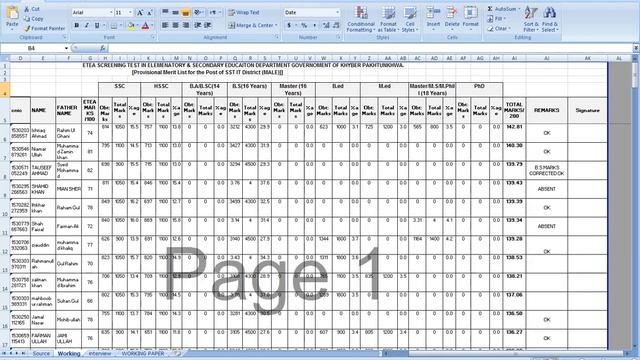This screenshot has height=360, width=640.
Task: Open the Clear menu in Editing
Action: (x=499, y=29)
